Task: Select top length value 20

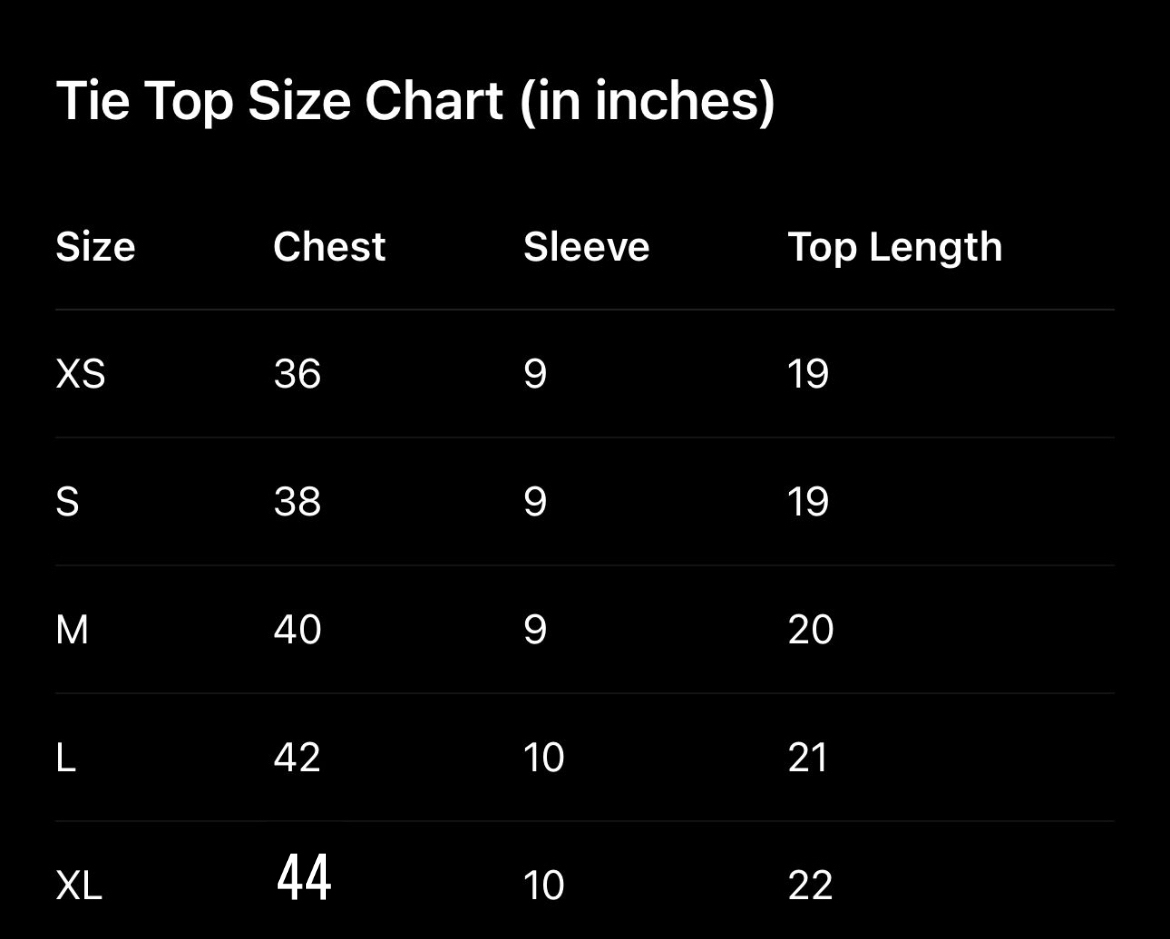Action: coord(810,630)
